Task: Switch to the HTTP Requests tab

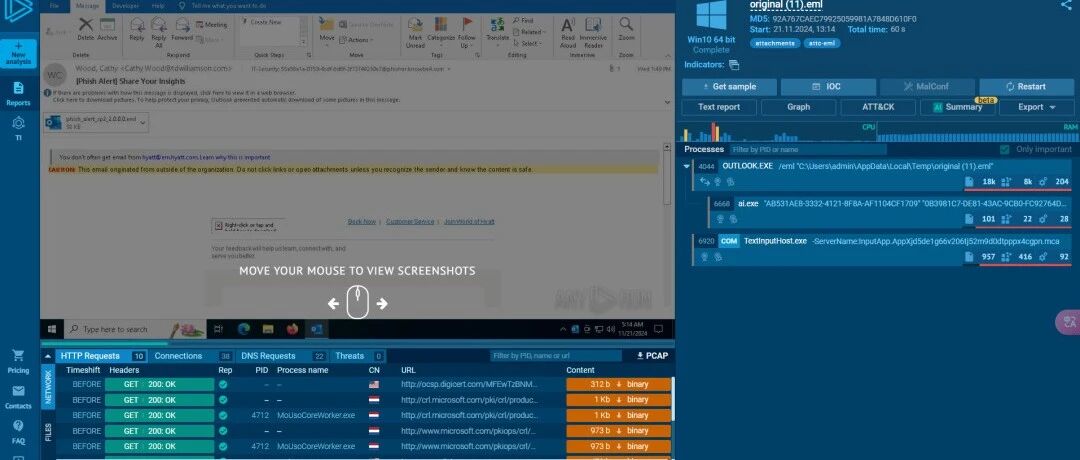Action: click(x=101, y=356)
